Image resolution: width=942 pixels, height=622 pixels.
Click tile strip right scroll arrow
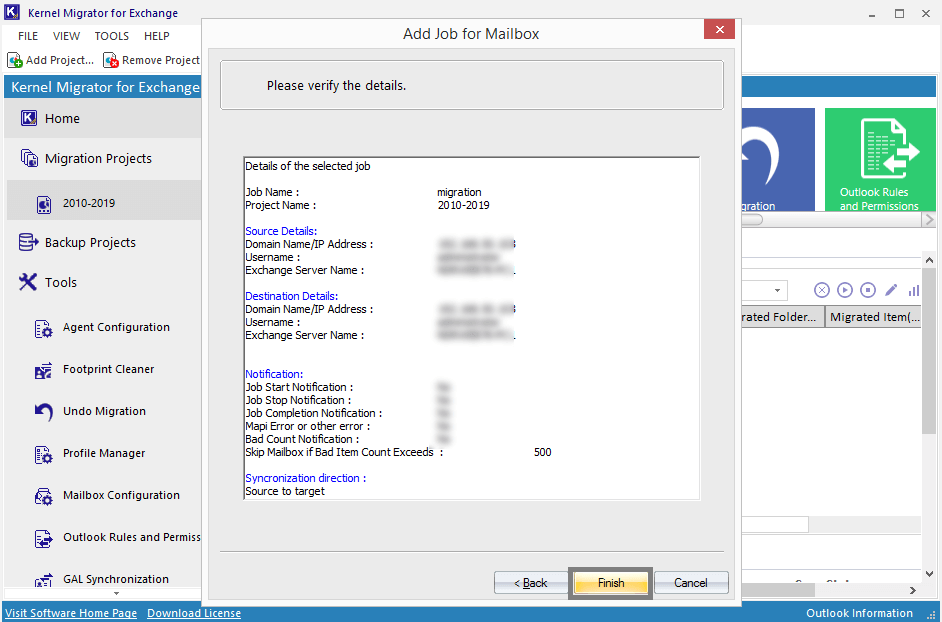coord(929,220)
